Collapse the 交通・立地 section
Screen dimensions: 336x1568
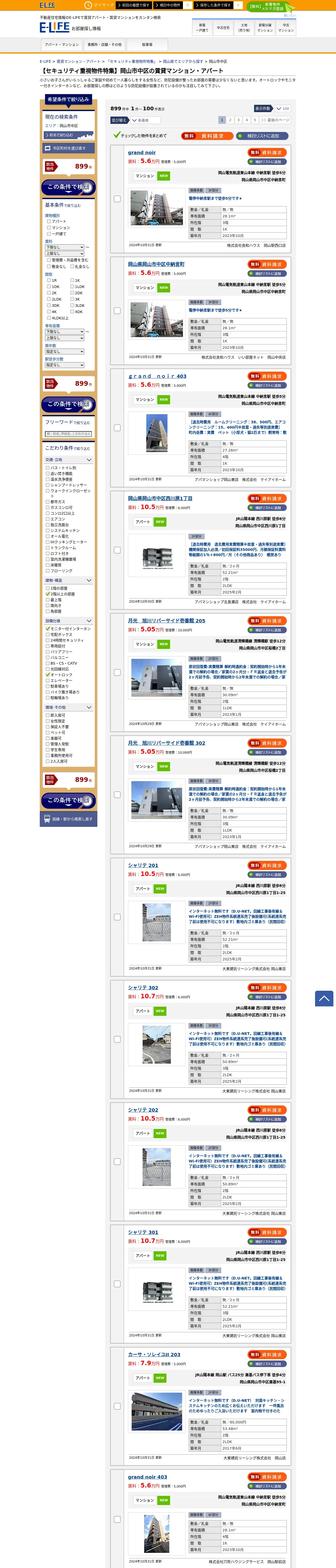pos(68,460)
